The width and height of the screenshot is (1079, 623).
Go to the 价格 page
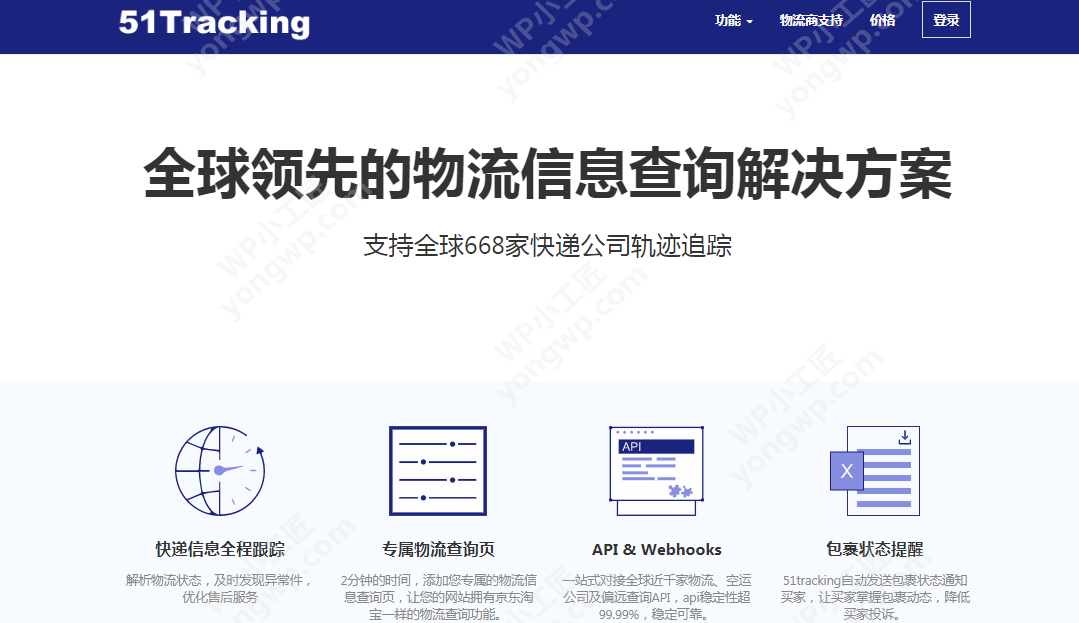[882, 20]
